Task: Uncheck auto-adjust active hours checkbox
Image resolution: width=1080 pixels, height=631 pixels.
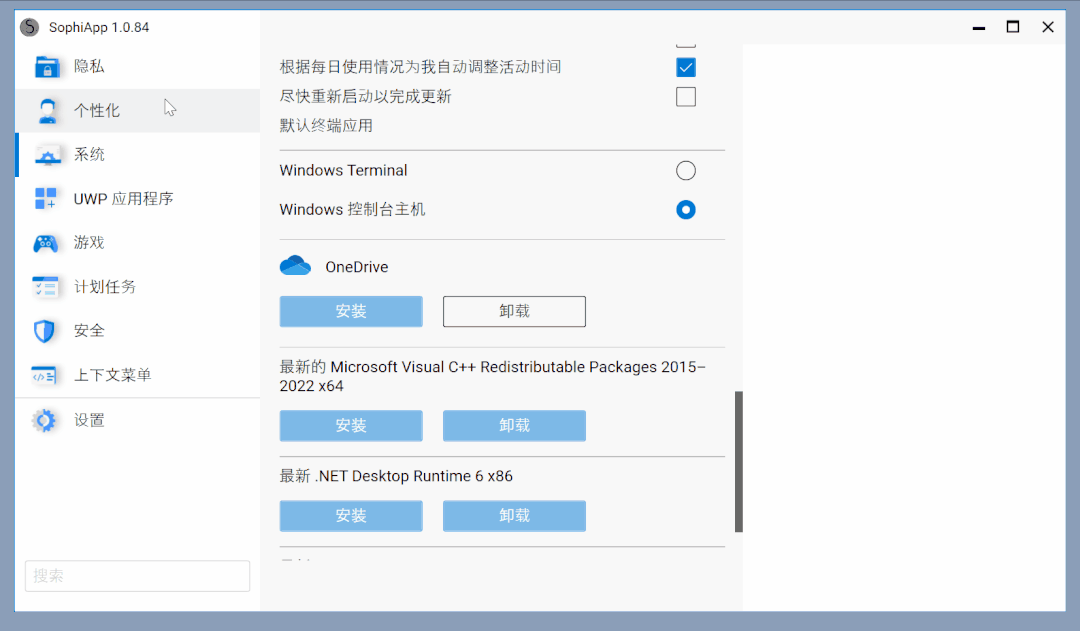Action: point(686,68)
